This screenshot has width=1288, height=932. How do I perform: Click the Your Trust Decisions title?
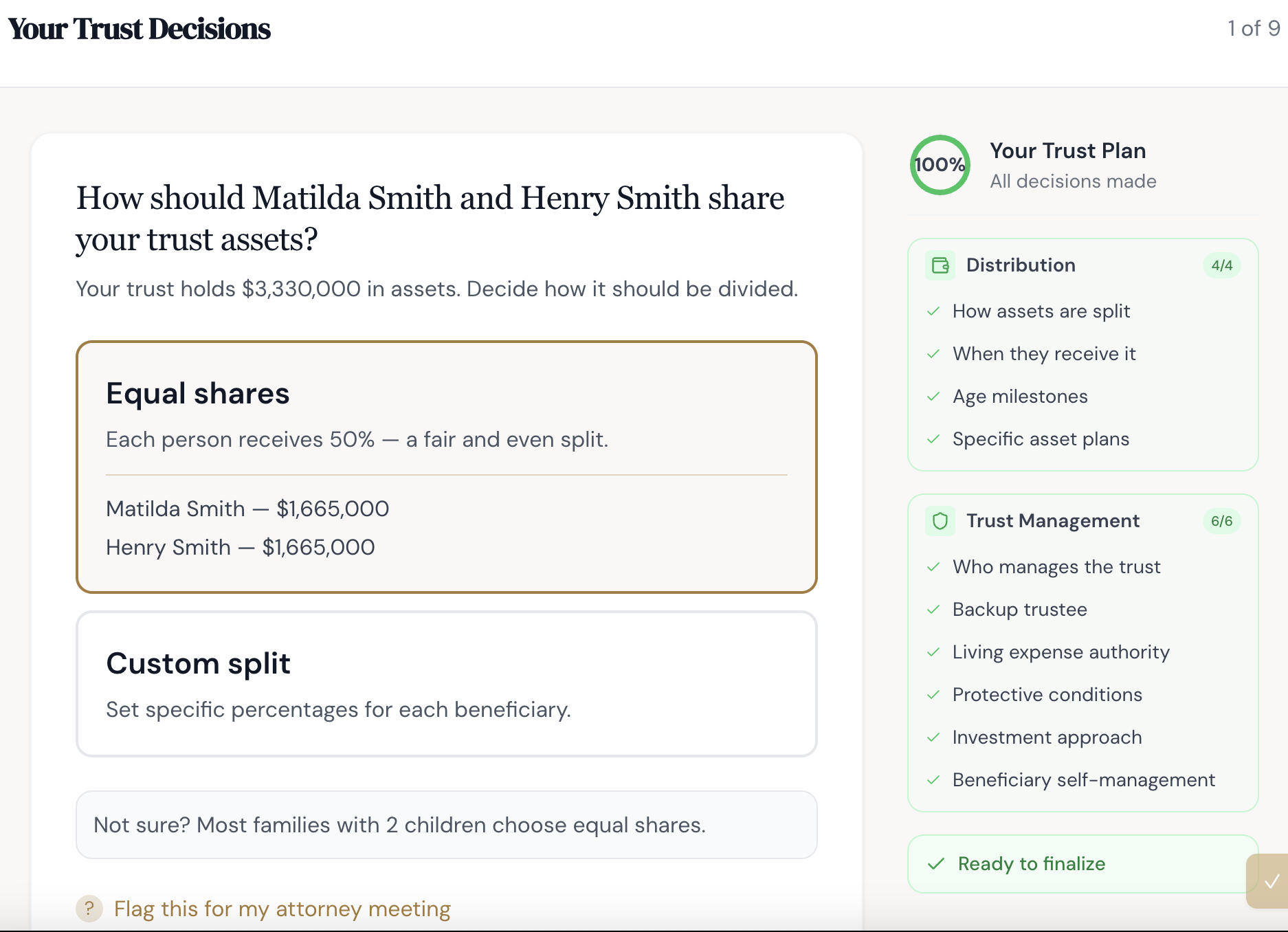tap(139, 29)
